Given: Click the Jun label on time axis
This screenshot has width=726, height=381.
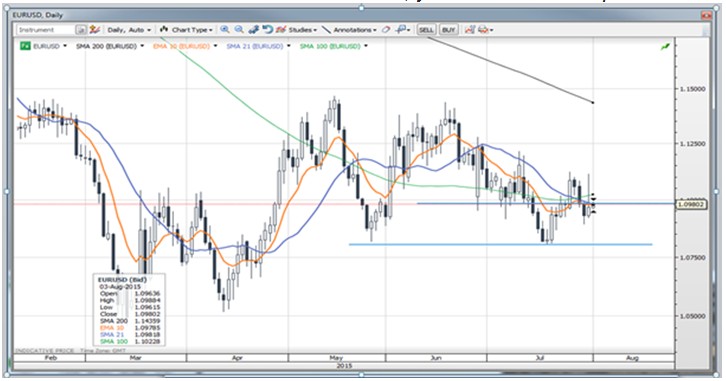Looking at the screenshot, I should [436, 357].
